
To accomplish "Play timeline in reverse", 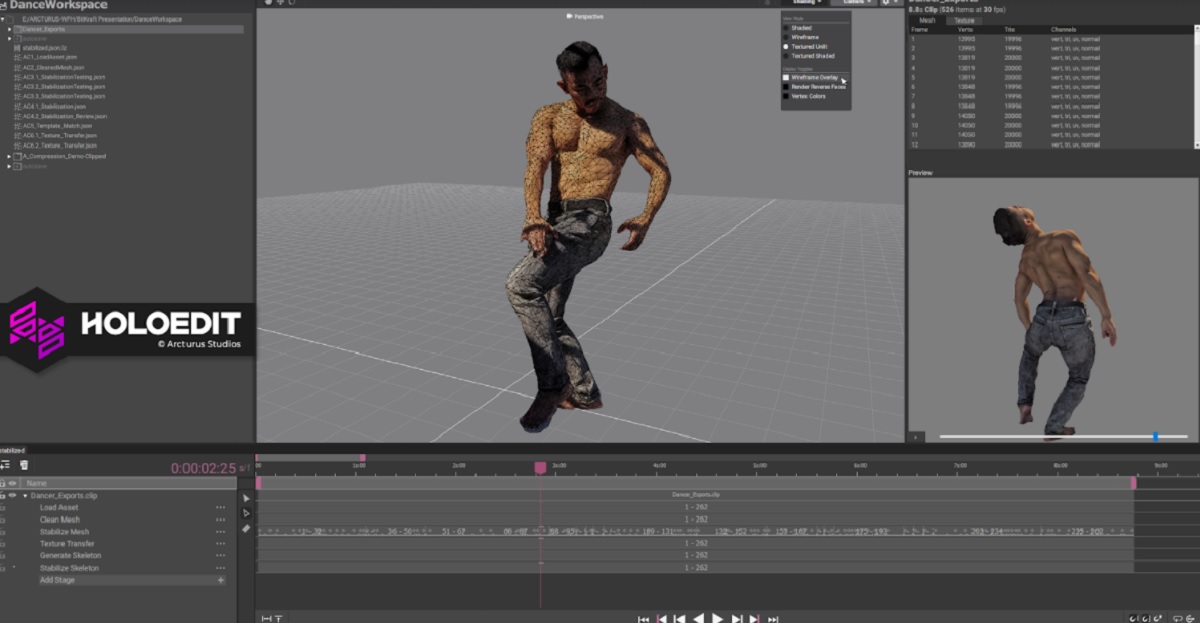I will [x=698, y=619].
